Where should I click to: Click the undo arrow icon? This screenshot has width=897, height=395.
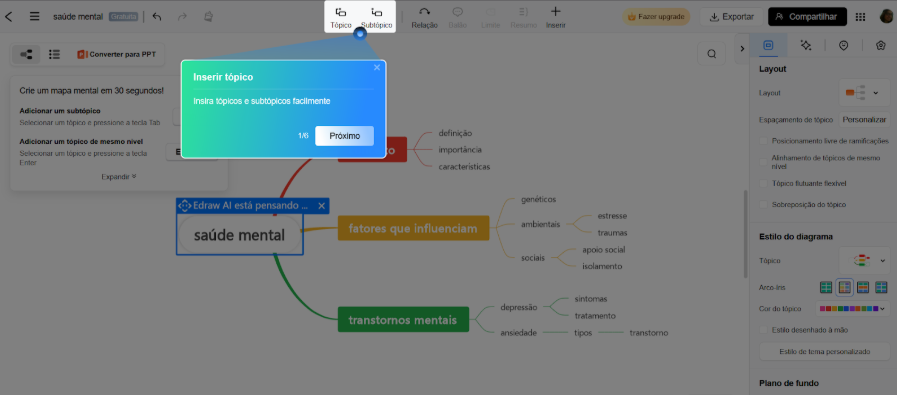(x=157, y=17)
